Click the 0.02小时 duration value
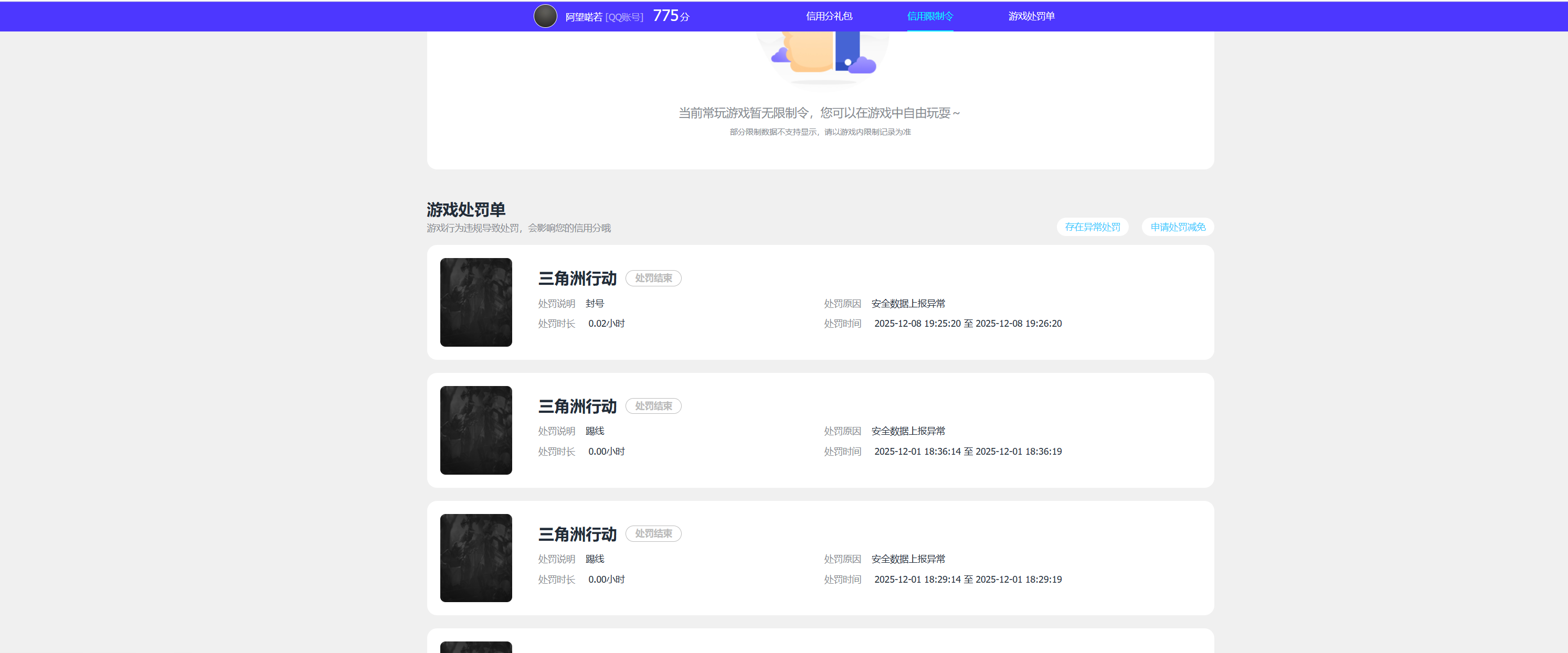 (x=606, y=324)
